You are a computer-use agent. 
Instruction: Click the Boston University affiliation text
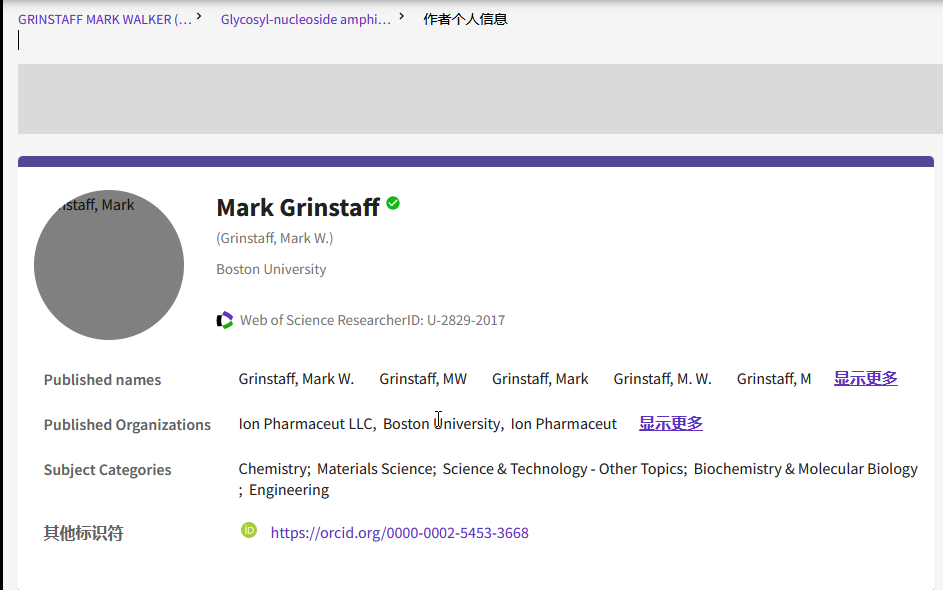[x=271, y=269]
